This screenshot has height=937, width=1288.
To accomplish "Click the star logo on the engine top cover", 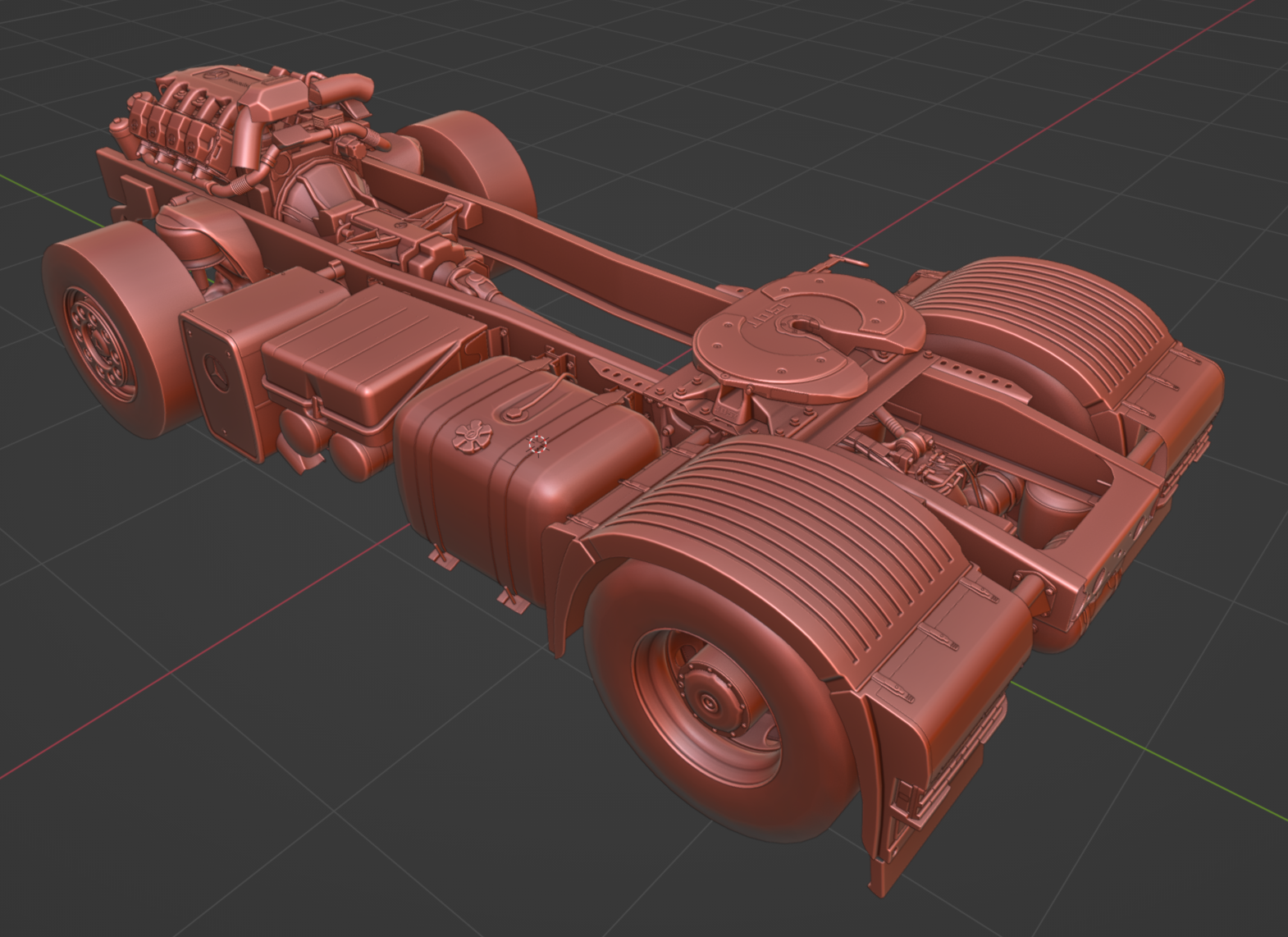I will coord(217,76).
